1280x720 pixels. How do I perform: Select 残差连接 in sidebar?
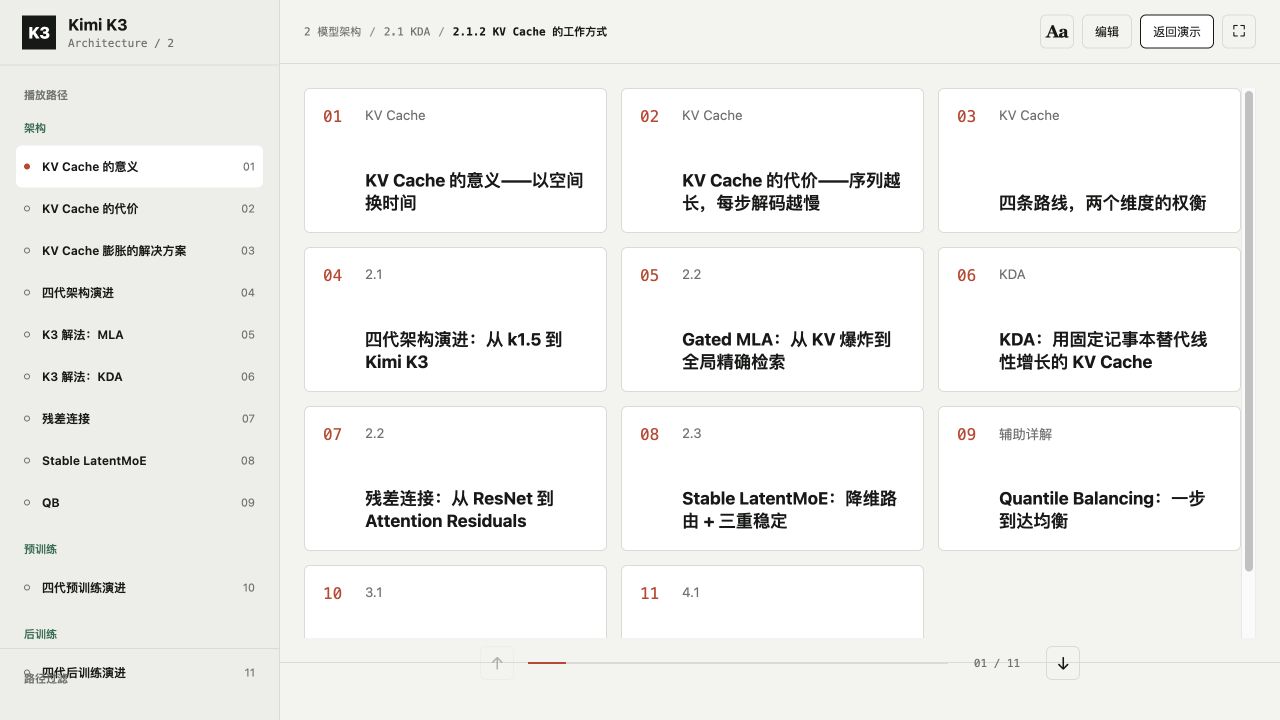(139, 419)
